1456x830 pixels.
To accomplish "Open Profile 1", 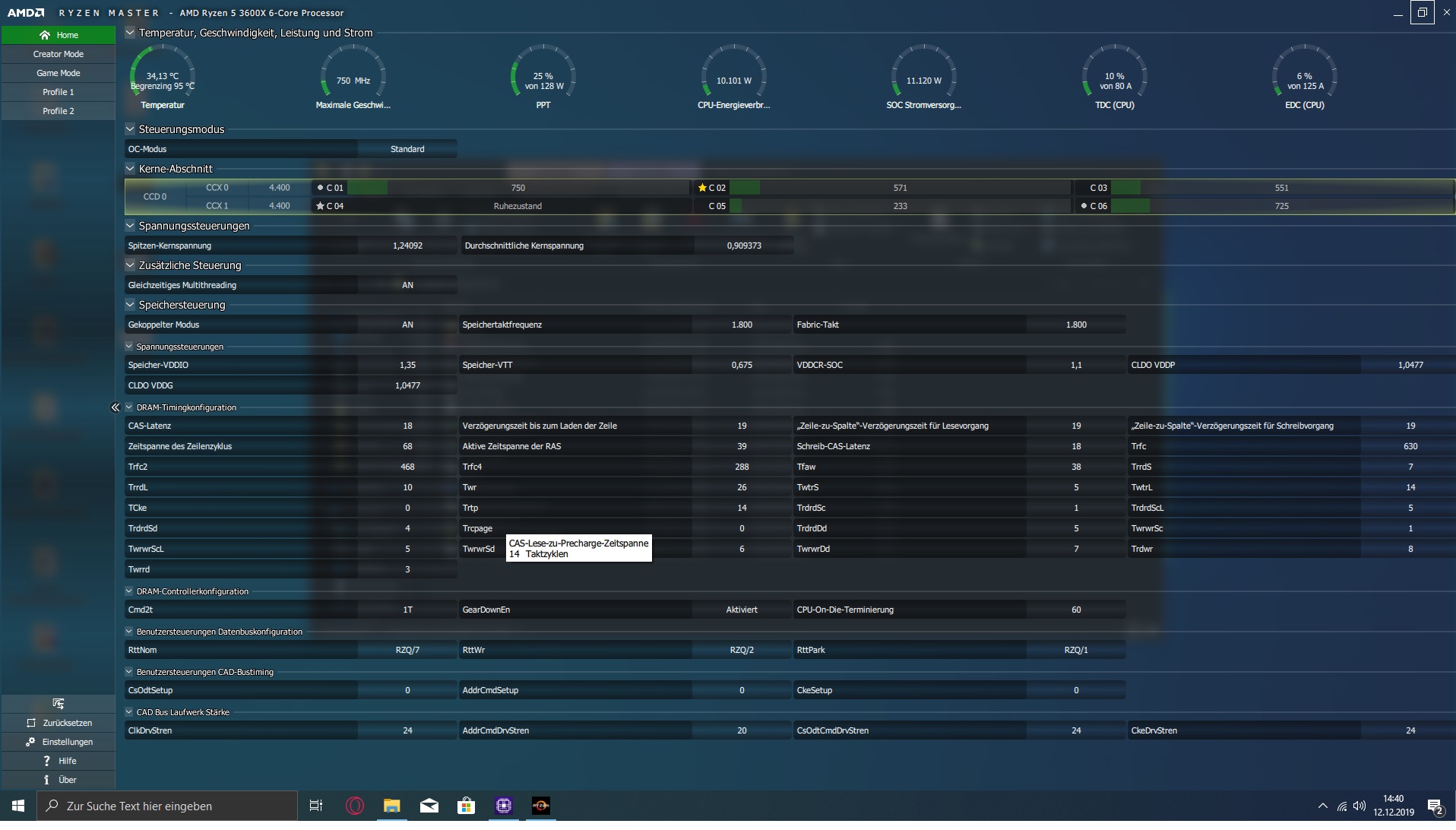I will click(x=59, y=92).
